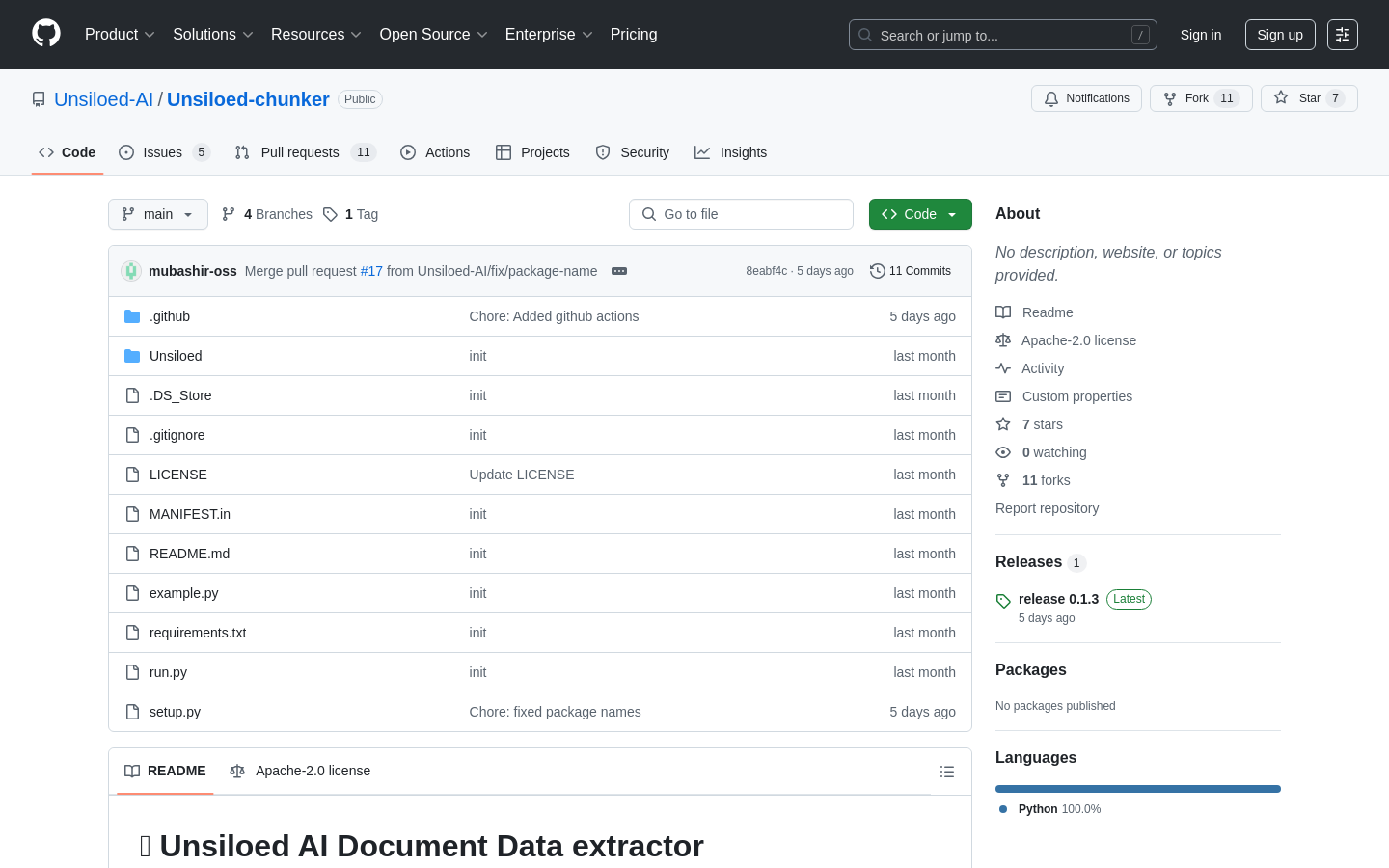Click the Go to file search box
This screenshot has height=868, width=1389.
click(741, 214)
